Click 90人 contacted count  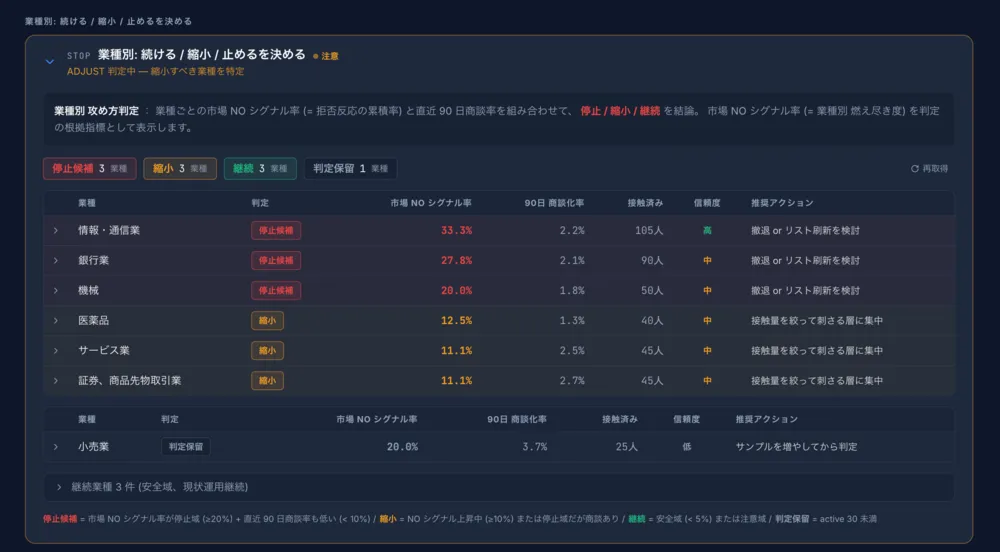[x=652, y=261]
